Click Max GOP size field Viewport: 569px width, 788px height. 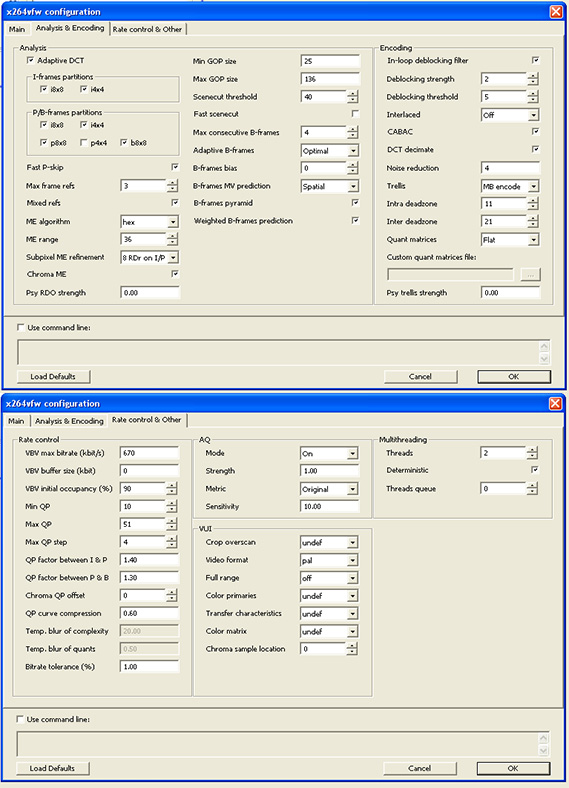coord(330,79)
